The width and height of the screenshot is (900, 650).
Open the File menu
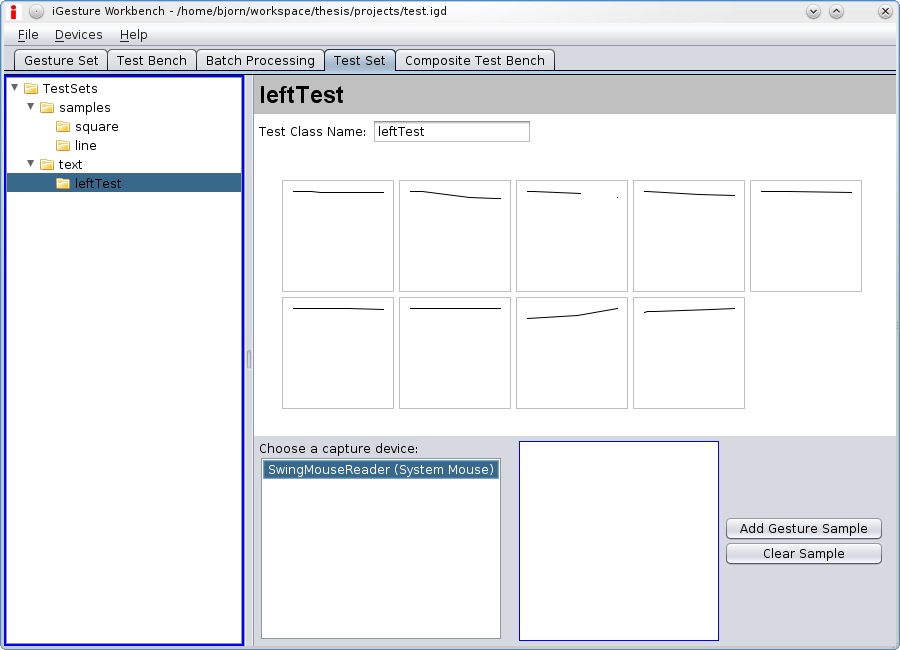[28, 35]
